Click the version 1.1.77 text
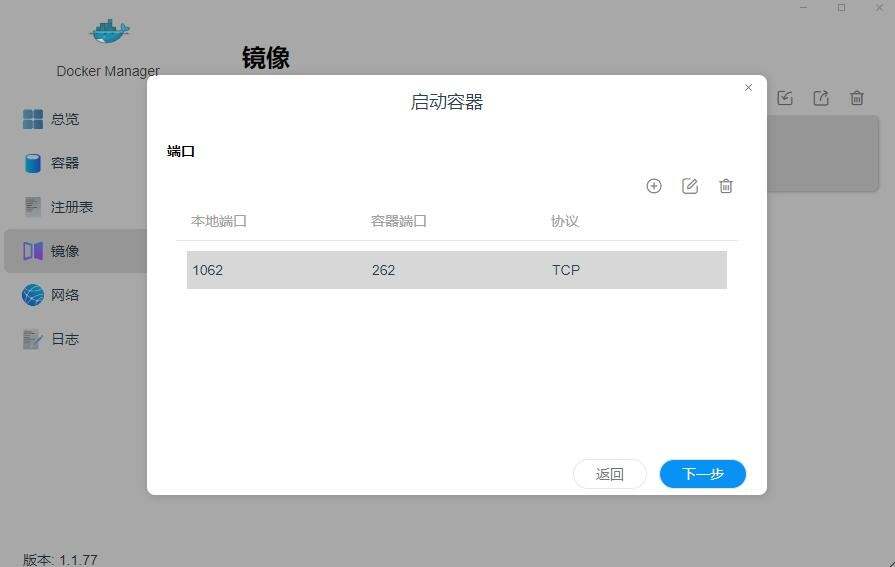This screenshot has height=567, width=895. coord(60,560)
